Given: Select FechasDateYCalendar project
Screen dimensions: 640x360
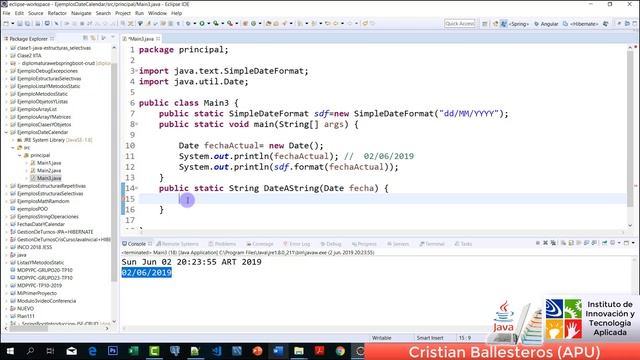Looking at the screenshot, I should [41, 224].
